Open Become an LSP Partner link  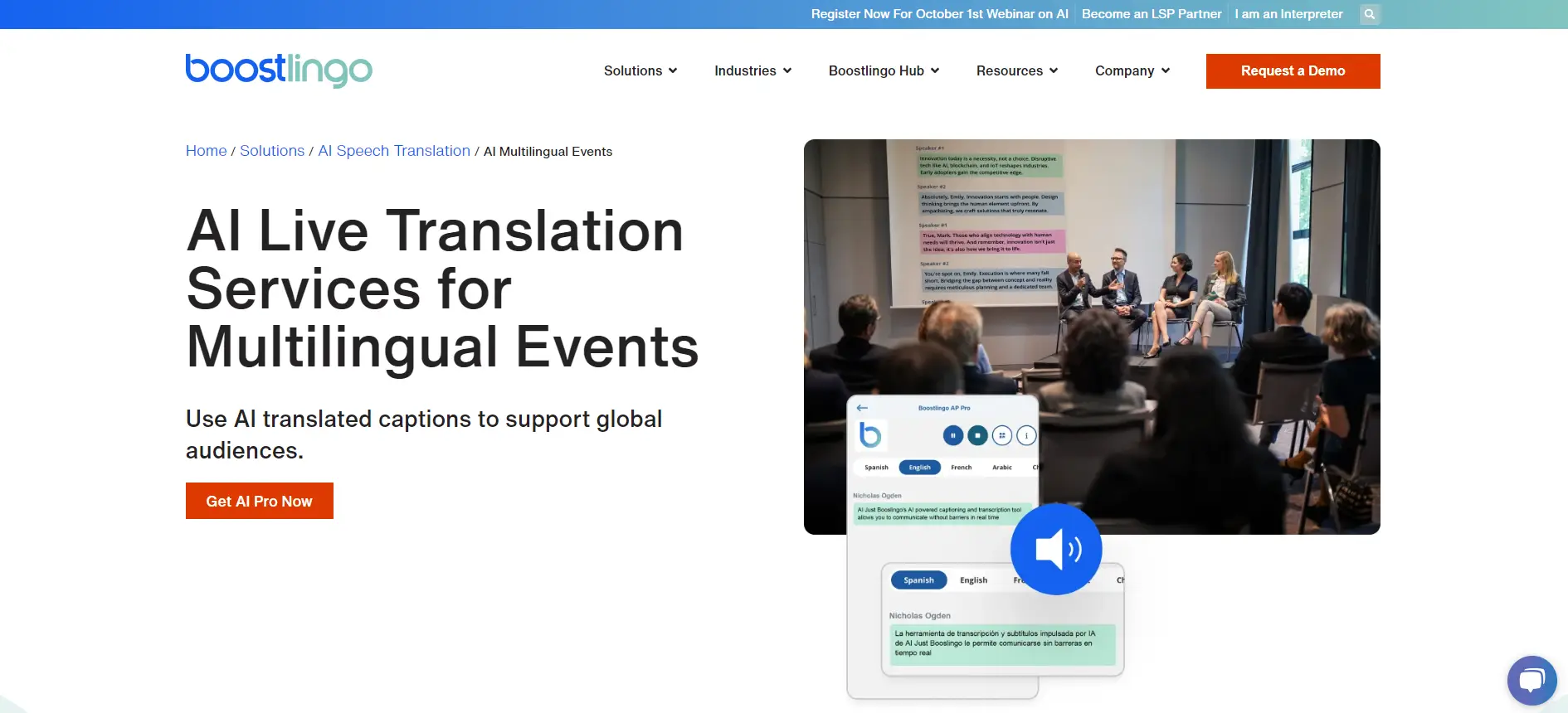pyautogui.click(x=1152, y=14)
